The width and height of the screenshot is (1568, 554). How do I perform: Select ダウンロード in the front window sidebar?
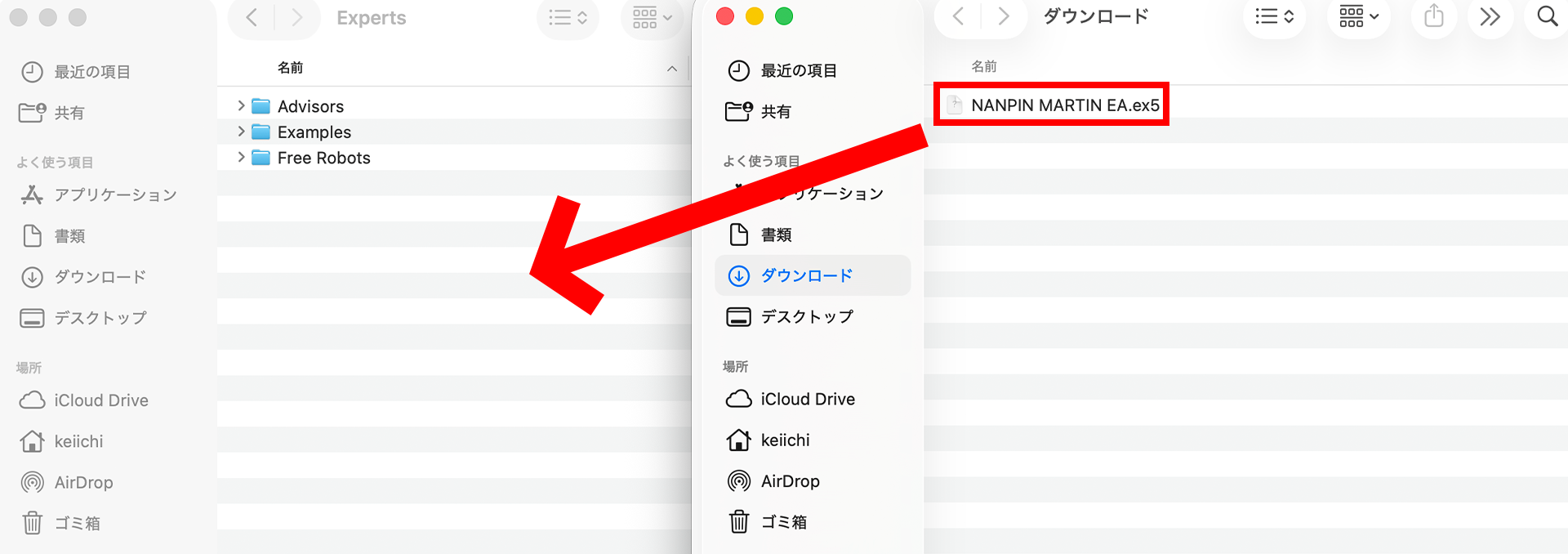coord(806,276)
